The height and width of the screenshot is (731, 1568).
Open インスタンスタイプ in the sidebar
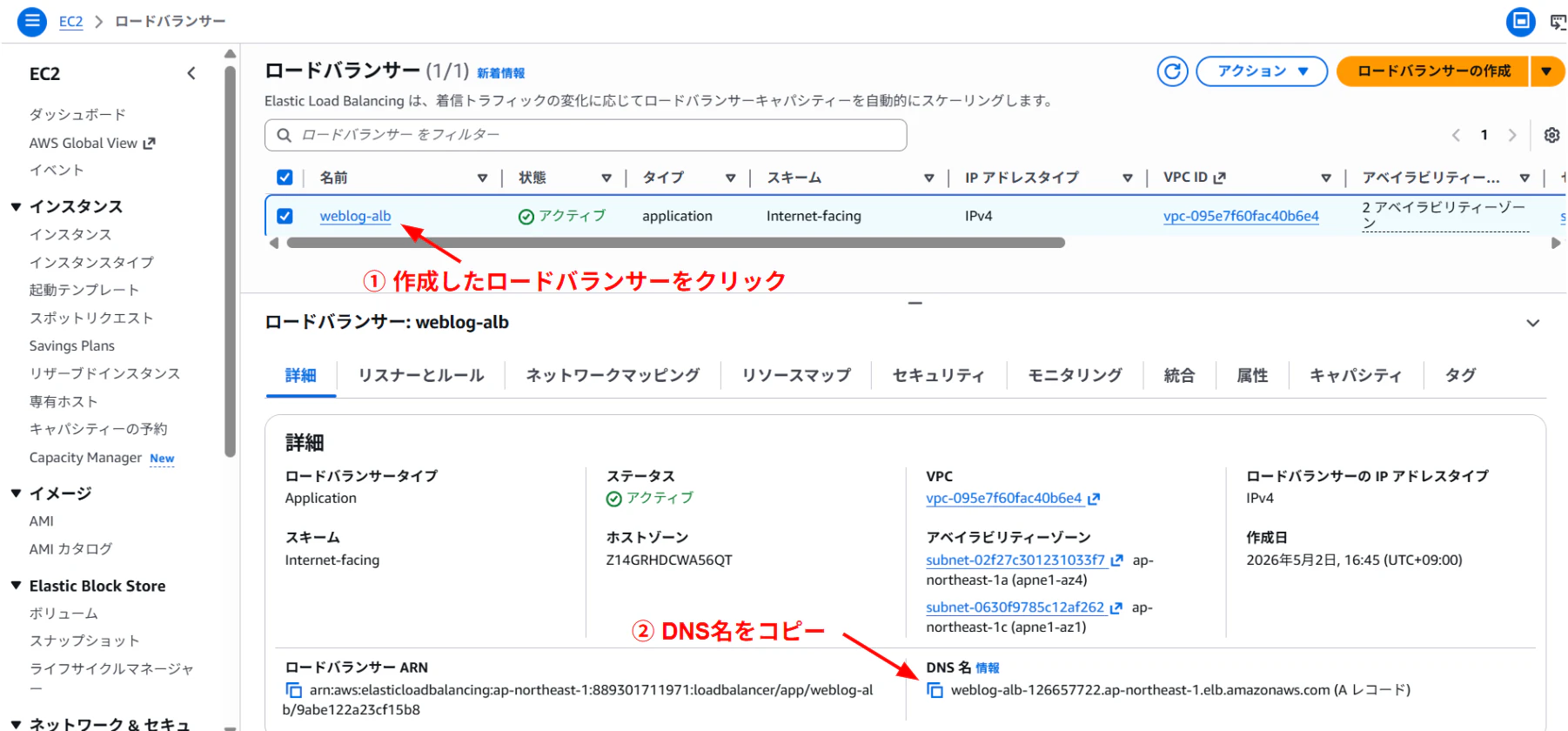[x=91, y=262]
